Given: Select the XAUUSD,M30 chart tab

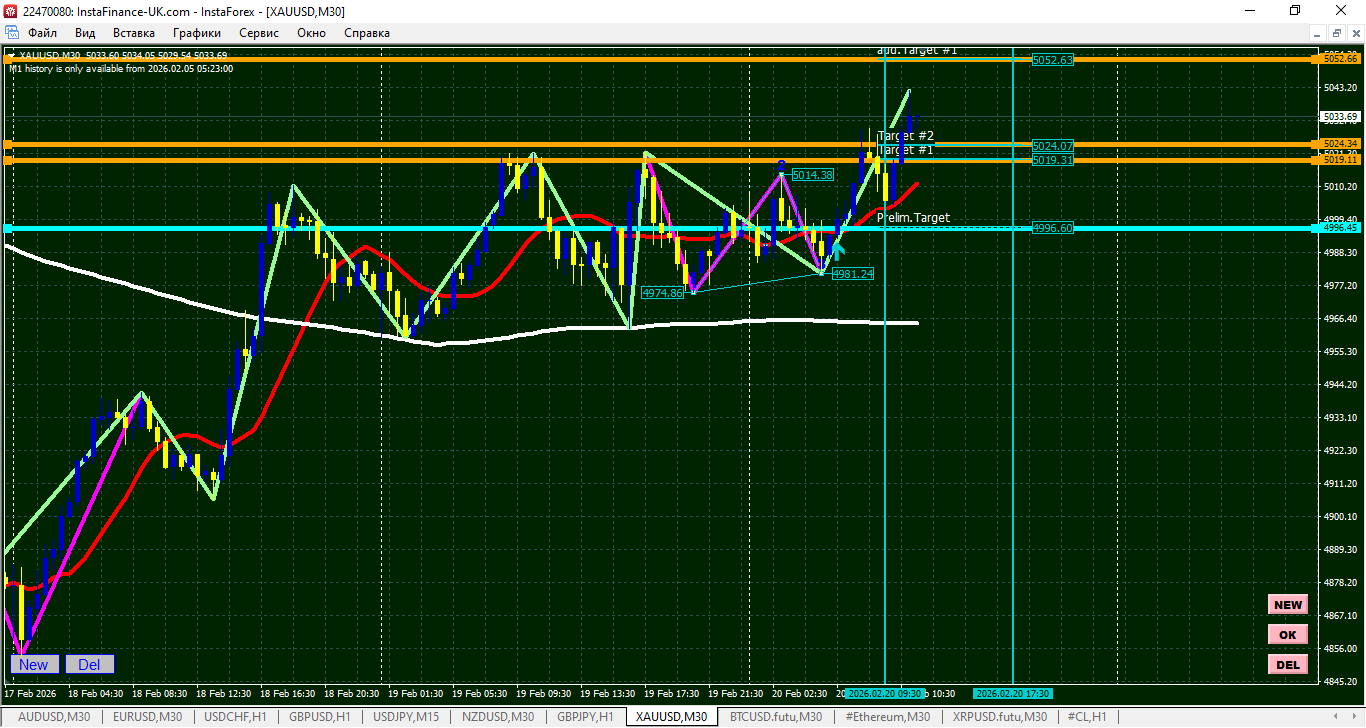Looking at the screenshot, I should pos(672,717).
